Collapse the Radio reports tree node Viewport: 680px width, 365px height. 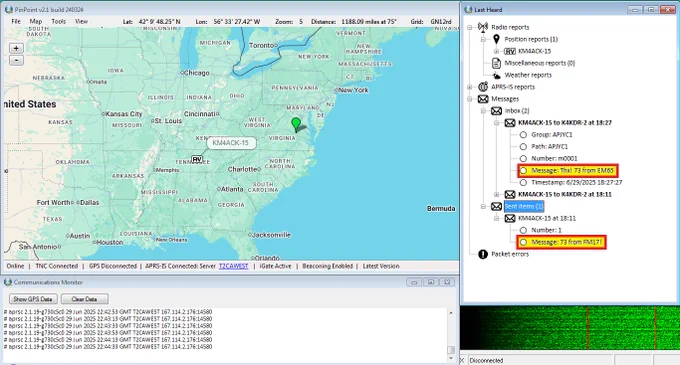pyautogui.click(x=469, y=27)
